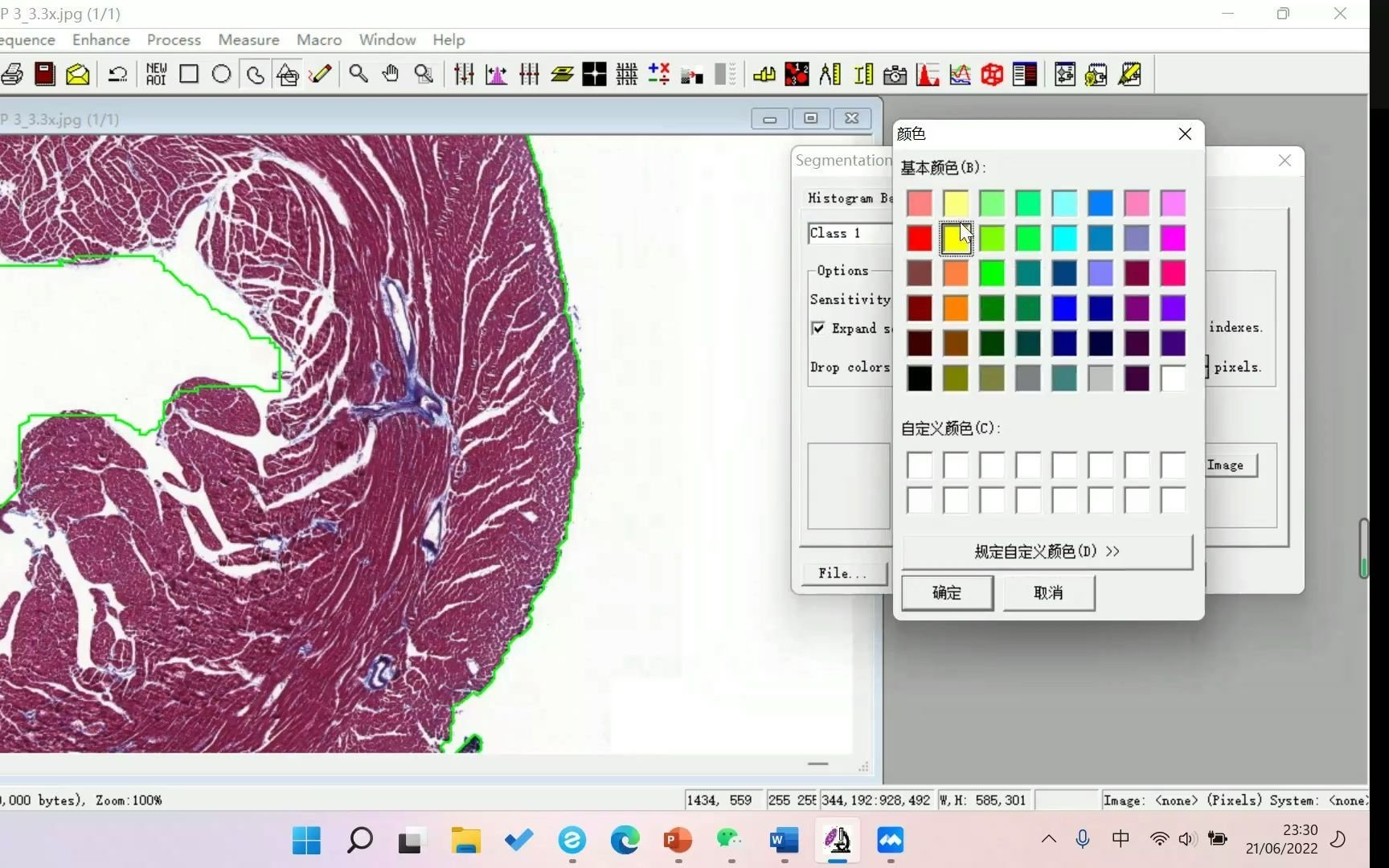
Task: Open Microsoft Edge from the taskbar
Action: [x=625, y=840]
